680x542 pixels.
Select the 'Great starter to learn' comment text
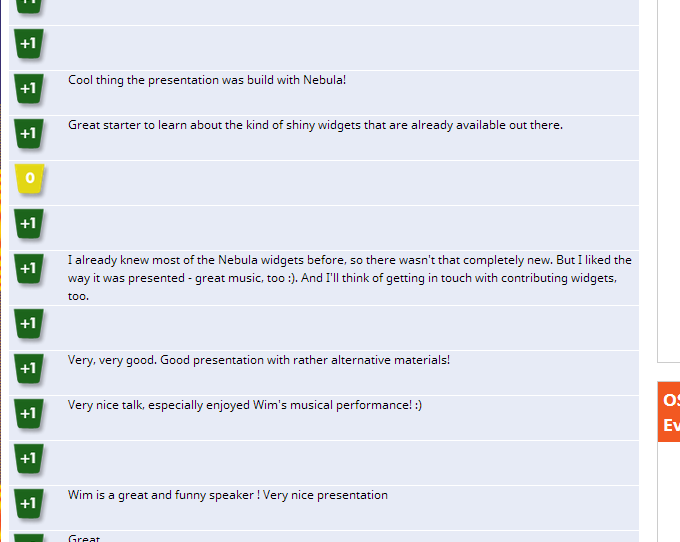[x=315, y=125]
